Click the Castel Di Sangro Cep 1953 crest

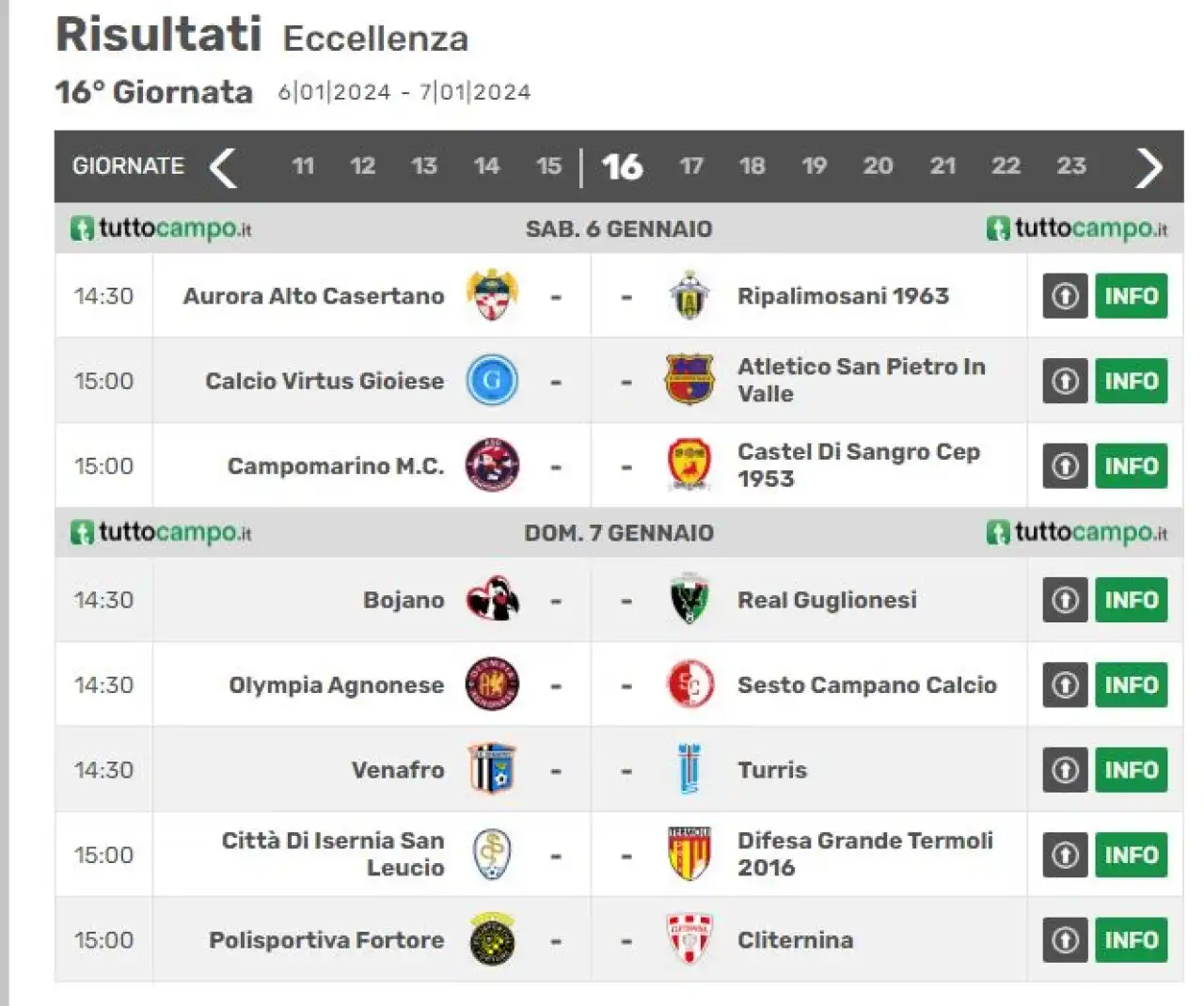click(689, 465)
